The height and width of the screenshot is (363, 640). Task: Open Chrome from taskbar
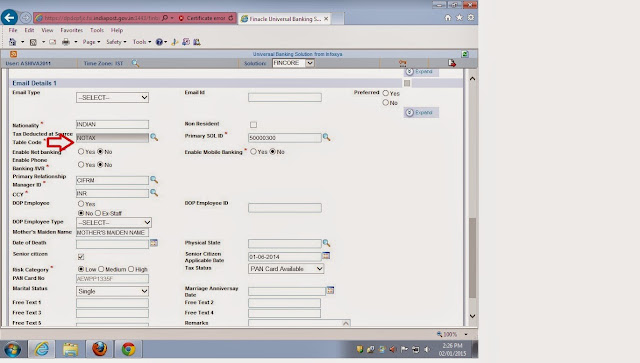point(128,350)
